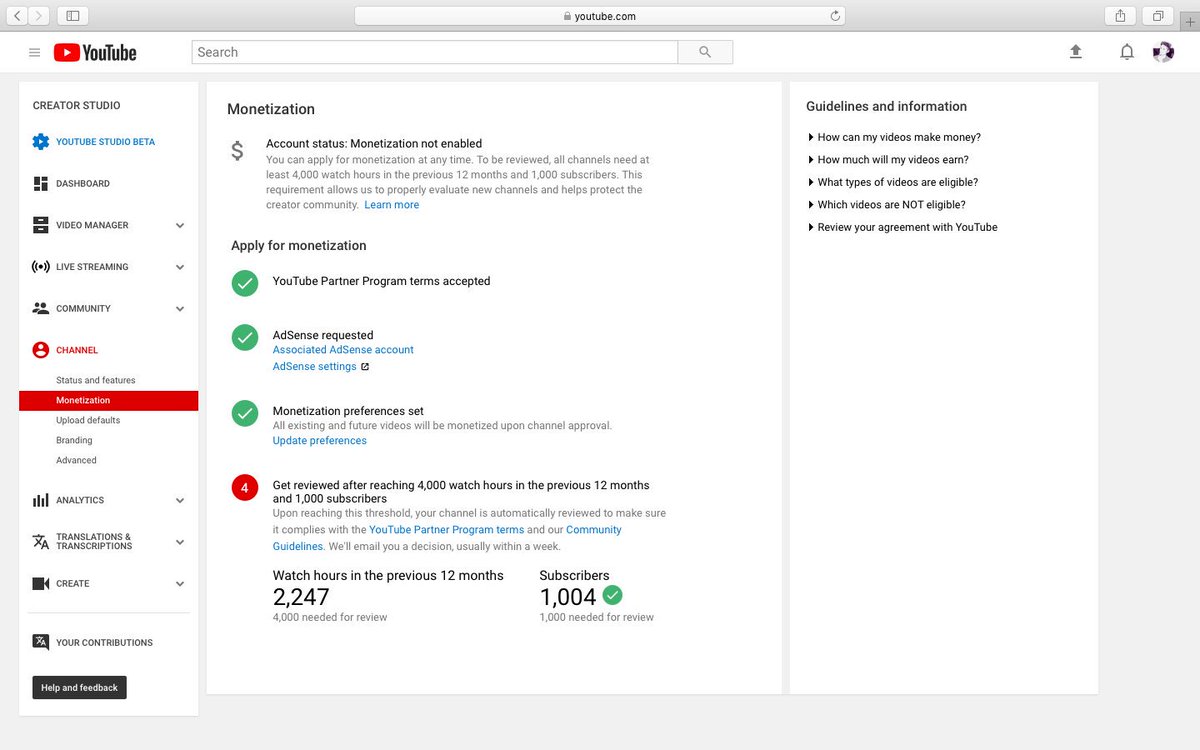Click Safari back arrow button
This screenshot has height=750, width=1200.
coord(18,16)
